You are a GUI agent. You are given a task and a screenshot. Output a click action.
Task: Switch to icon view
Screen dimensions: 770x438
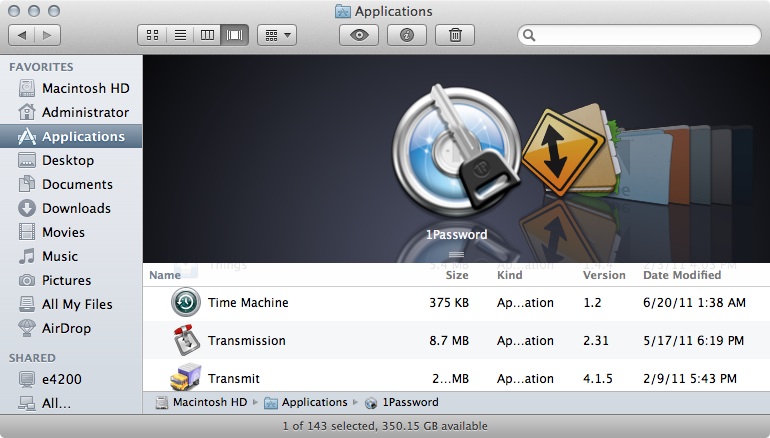tap(152, 35)
